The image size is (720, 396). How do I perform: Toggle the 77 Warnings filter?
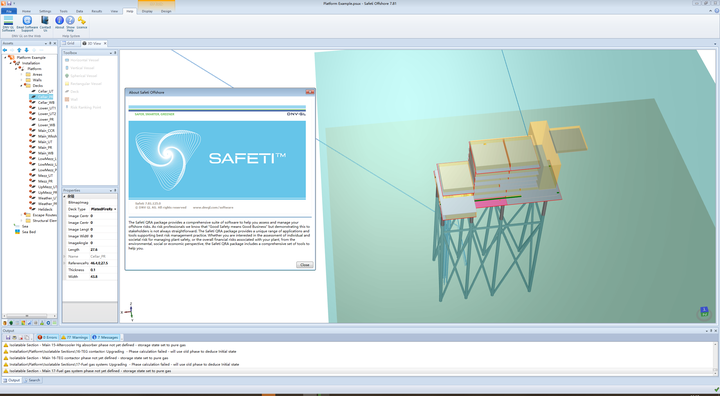pos(74,337)
